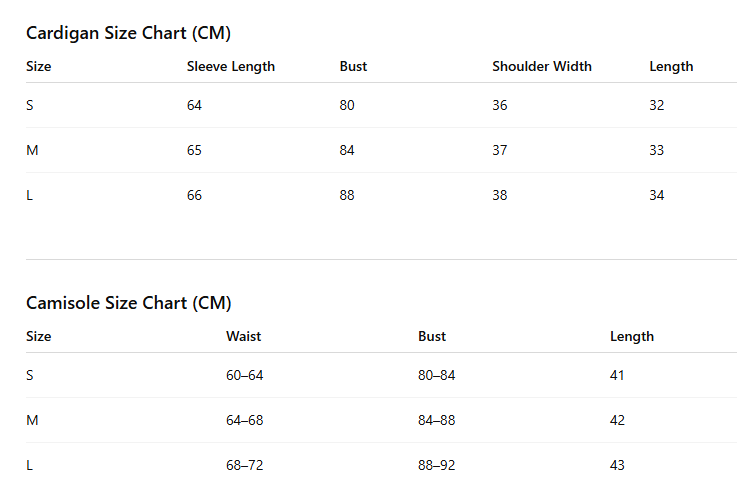The width and height of the screenshot is (737, 494).
Task: Click the camisole Bust column header
Action: (432, 336)
